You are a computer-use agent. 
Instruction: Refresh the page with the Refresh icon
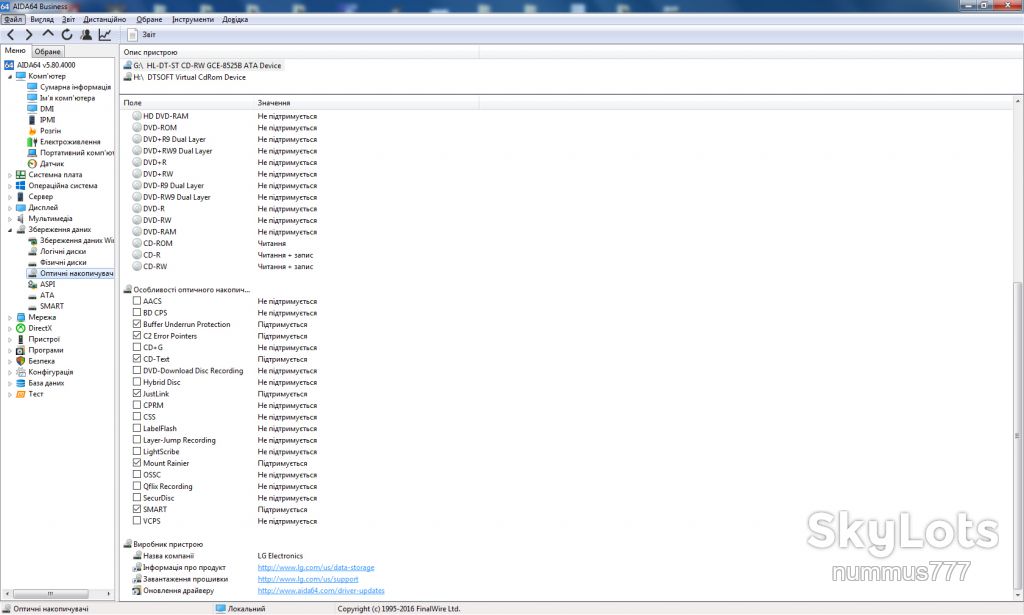(x=67, y=35)
